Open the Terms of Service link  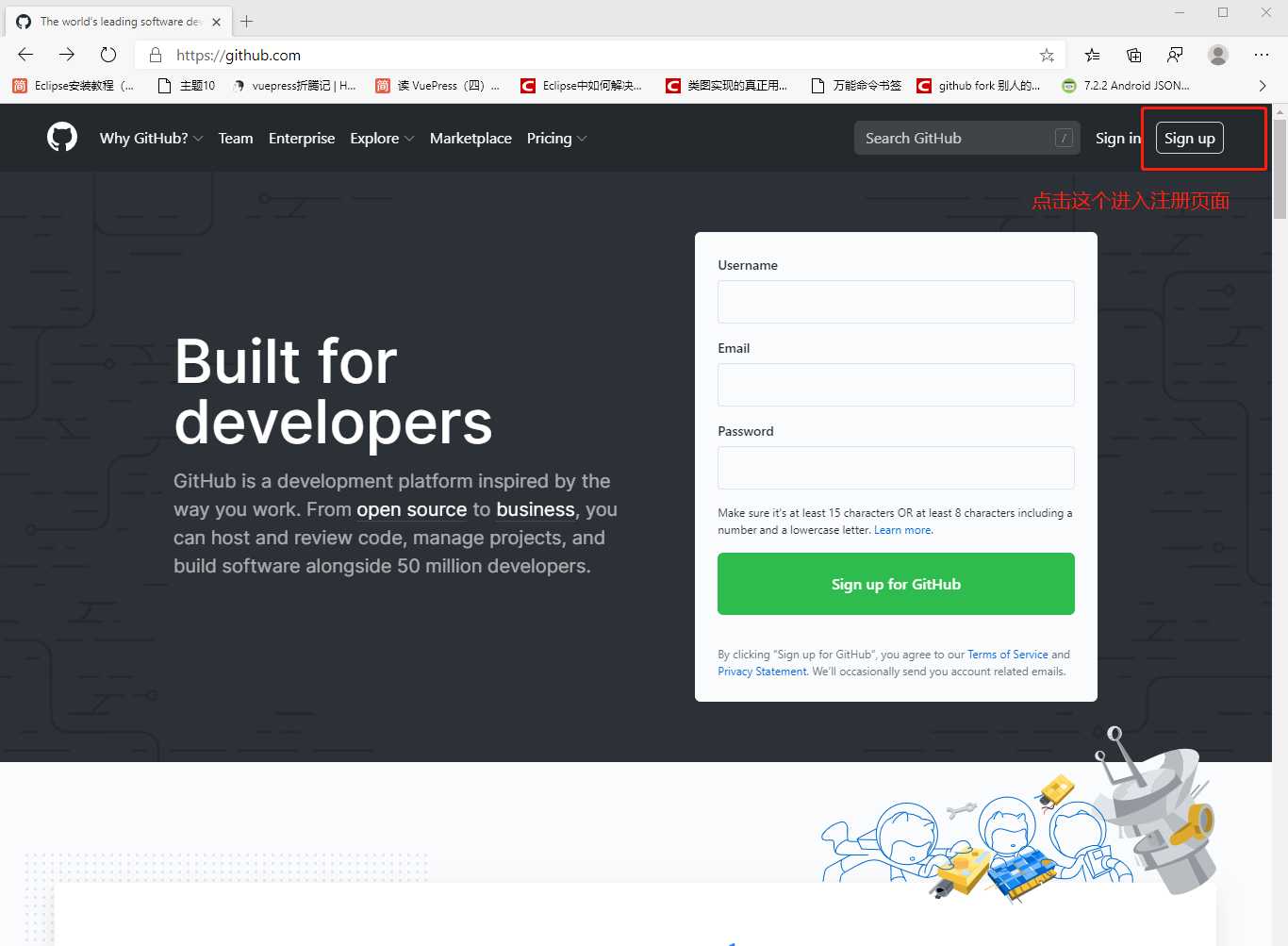(1008, 655)
